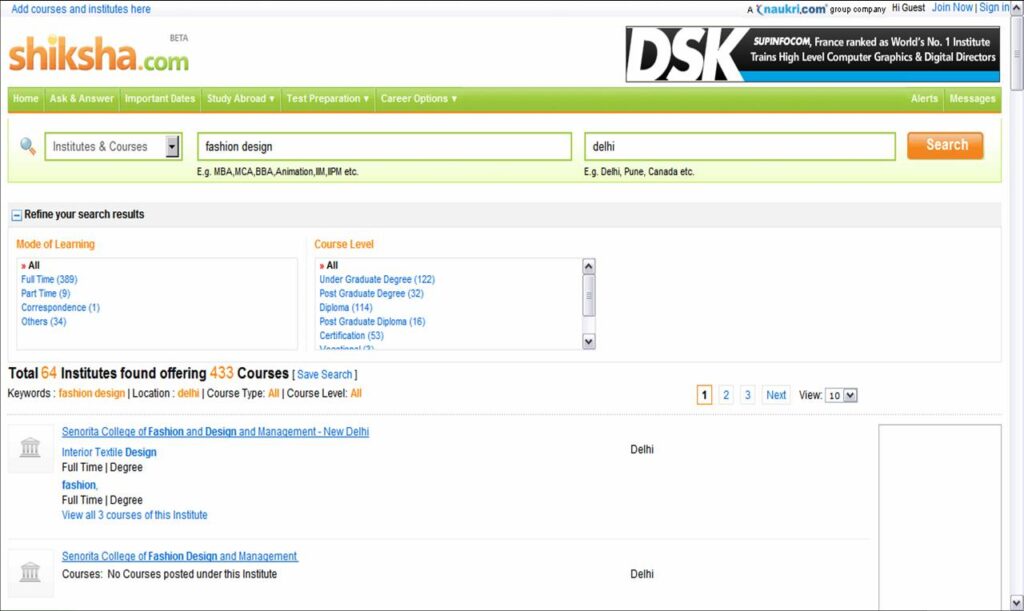Open the Interior Textile Design course link
This screenshot has width=1024, height=611.
(109, 452)
